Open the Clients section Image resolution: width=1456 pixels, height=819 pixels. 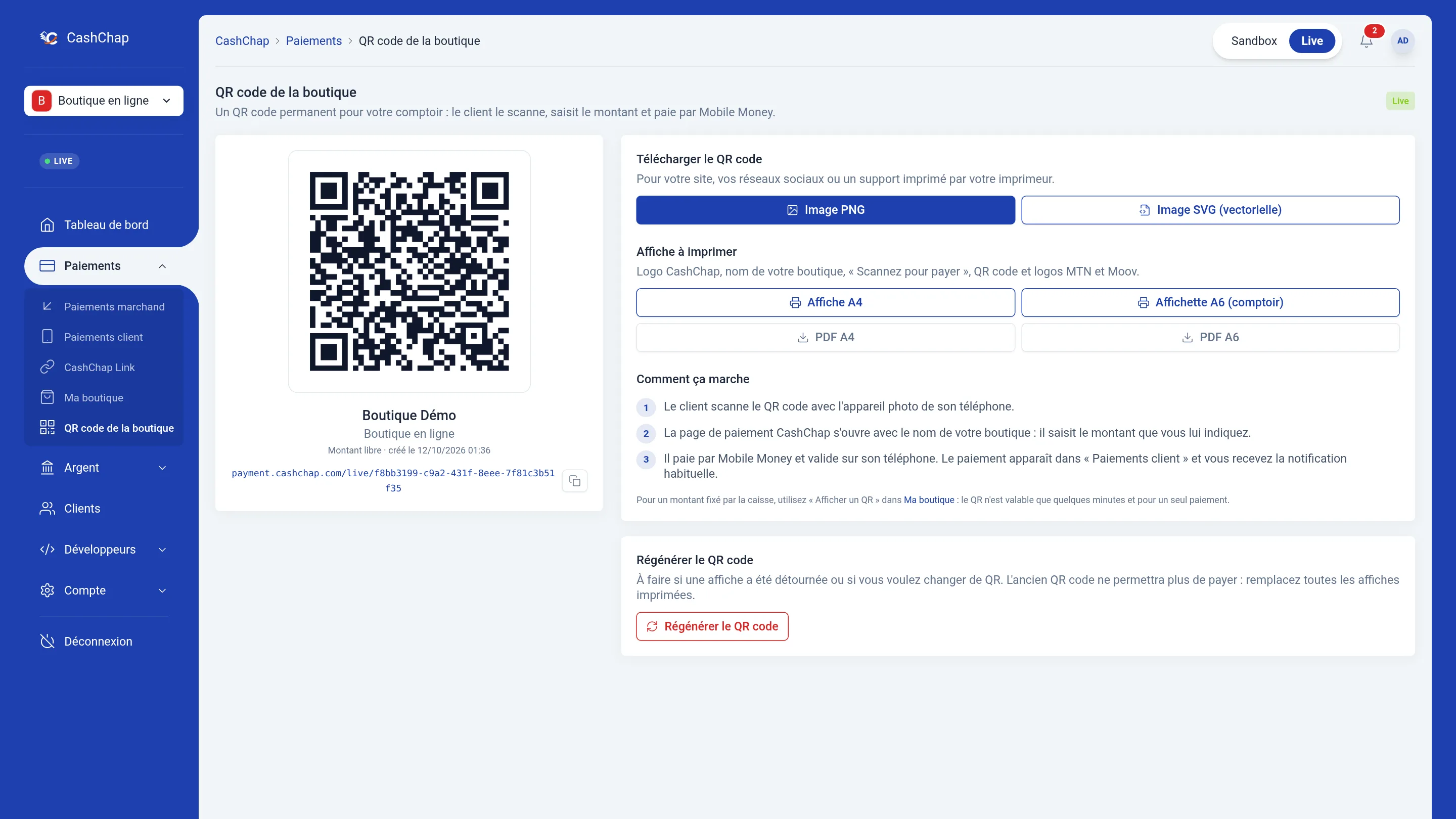tap(104, 509)
